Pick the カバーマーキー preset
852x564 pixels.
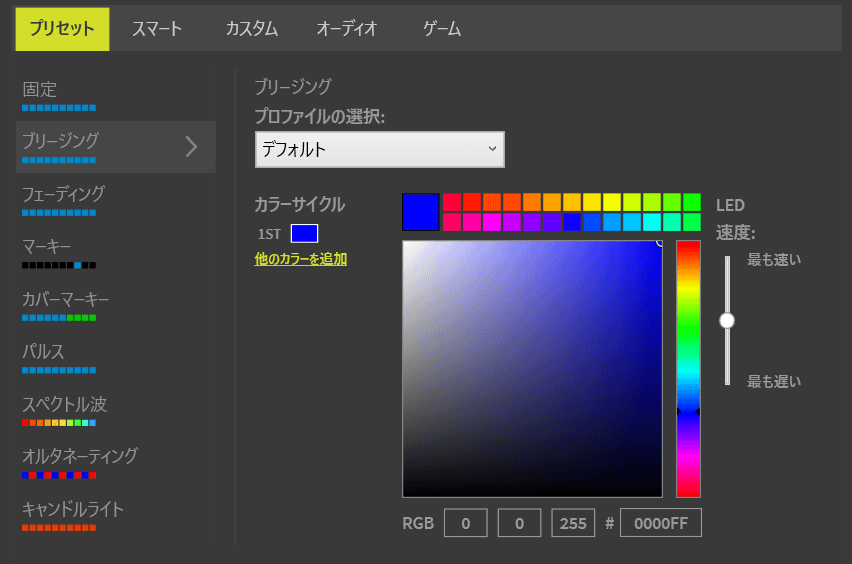65,305
